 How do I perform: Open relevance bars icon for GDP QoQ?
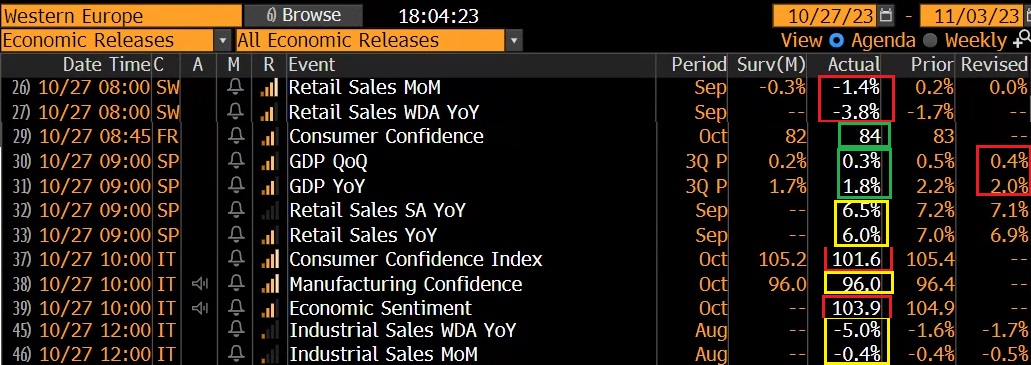(x=269, y=162)
